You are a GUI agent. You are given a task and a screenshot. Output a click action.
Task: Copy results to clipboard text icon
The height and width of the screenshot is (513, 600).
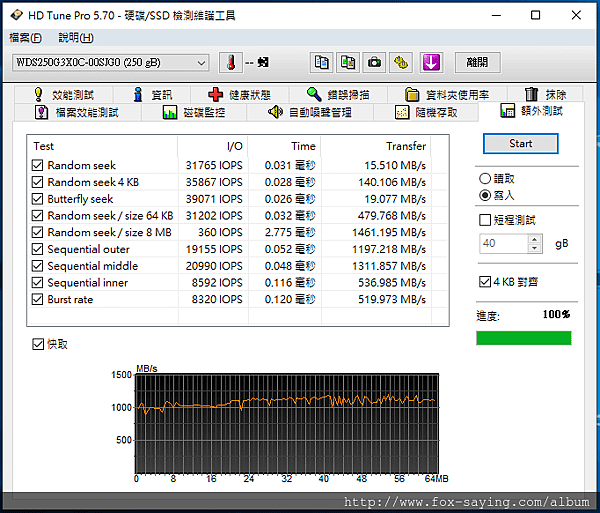tap(321, 62)
